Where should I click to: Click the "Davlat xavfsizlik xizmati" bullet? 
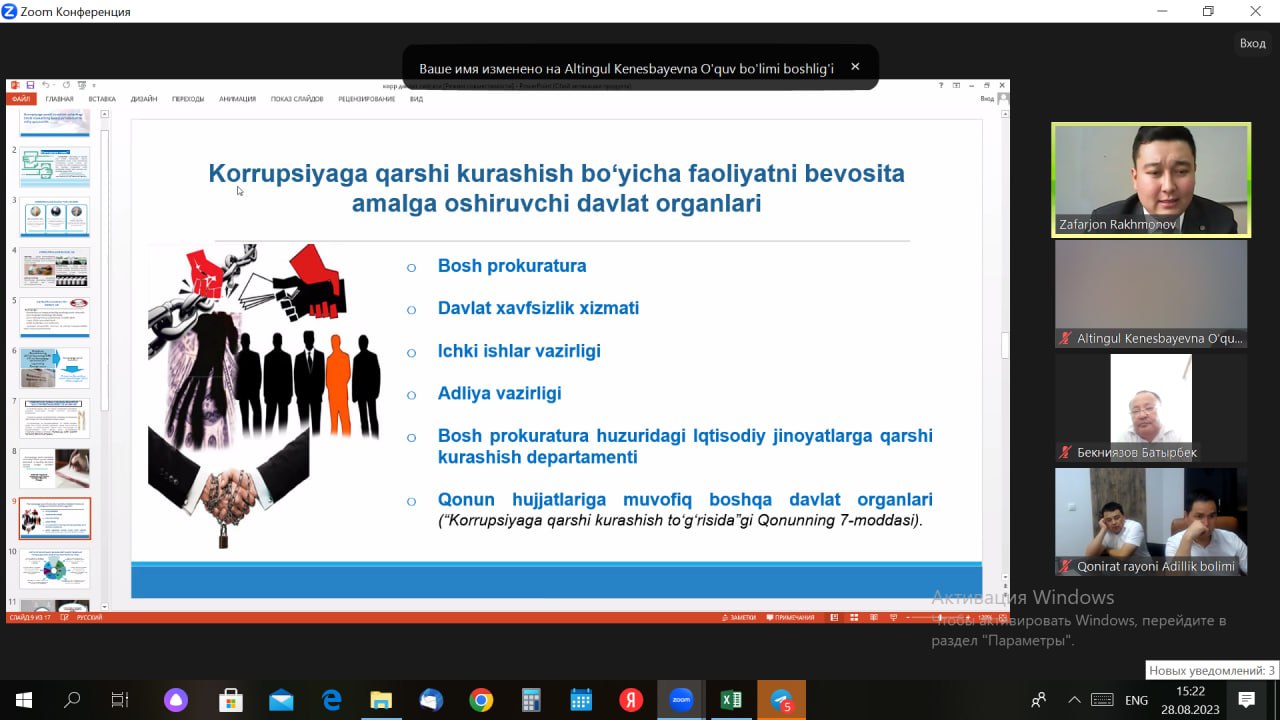coord(538,308)
